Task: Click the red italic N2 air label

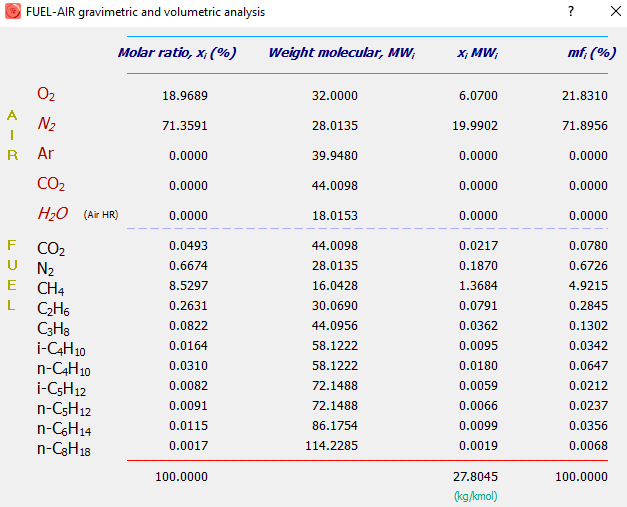Action: tap(46, 124)
